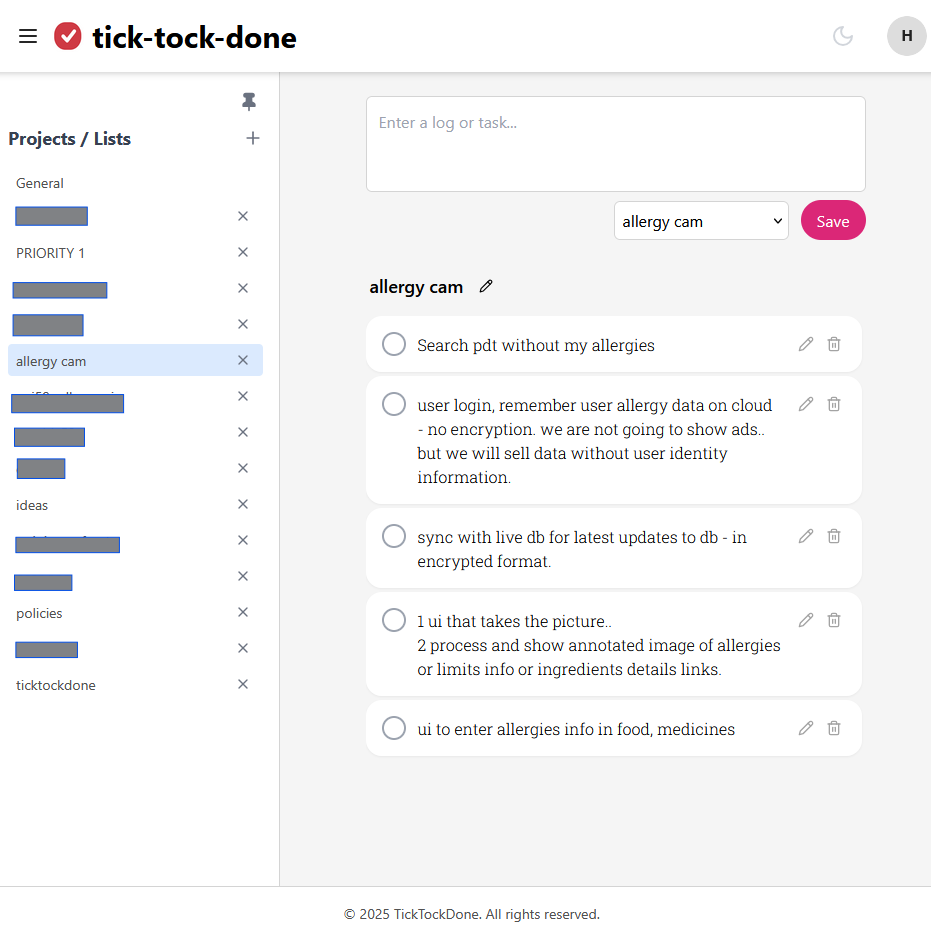
Task: Open the profile via the H avatar
Action: [x=906, y=36]
